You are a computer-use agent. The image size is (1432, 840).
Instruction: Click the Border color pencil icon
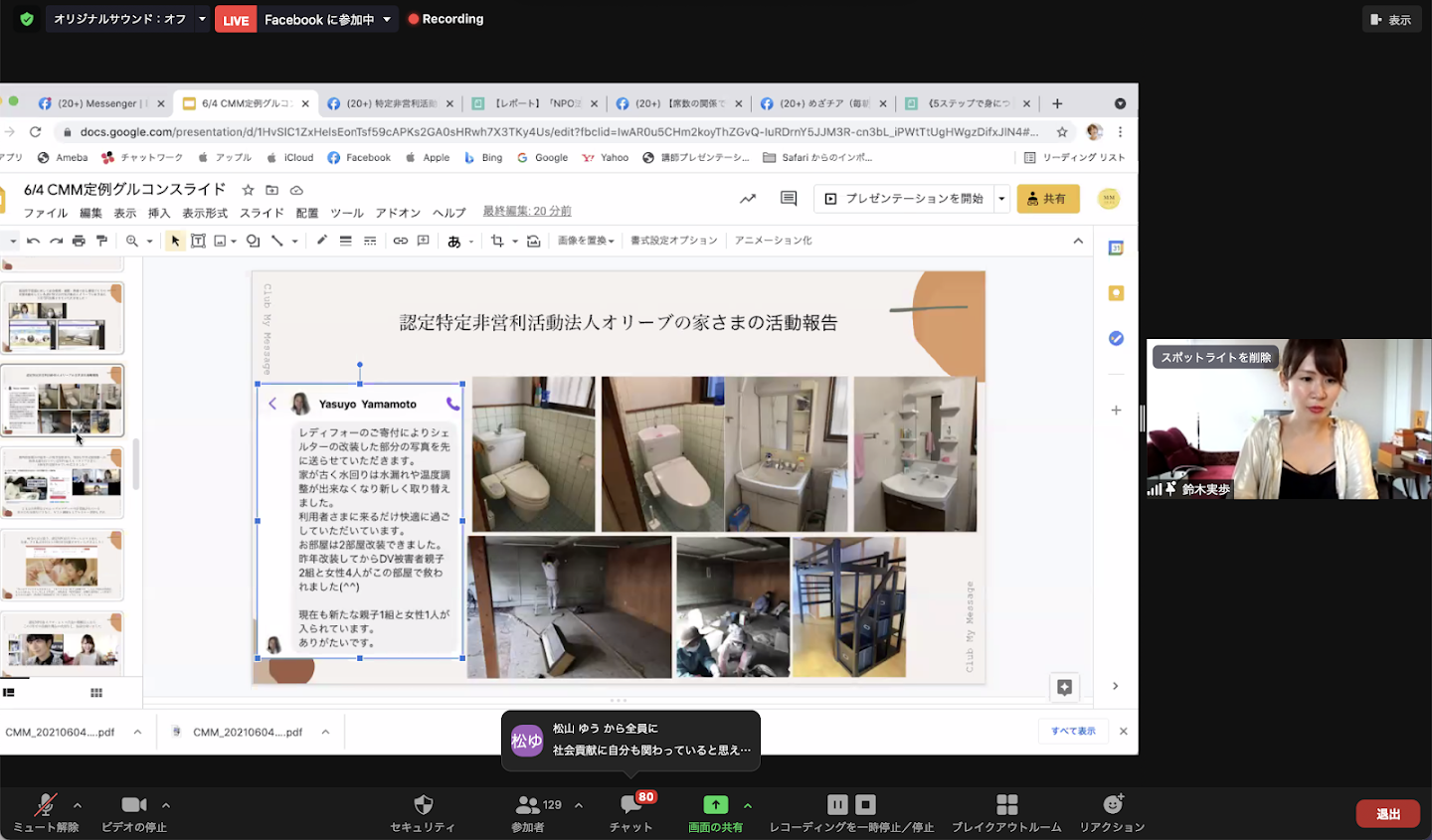click(321, 241)
